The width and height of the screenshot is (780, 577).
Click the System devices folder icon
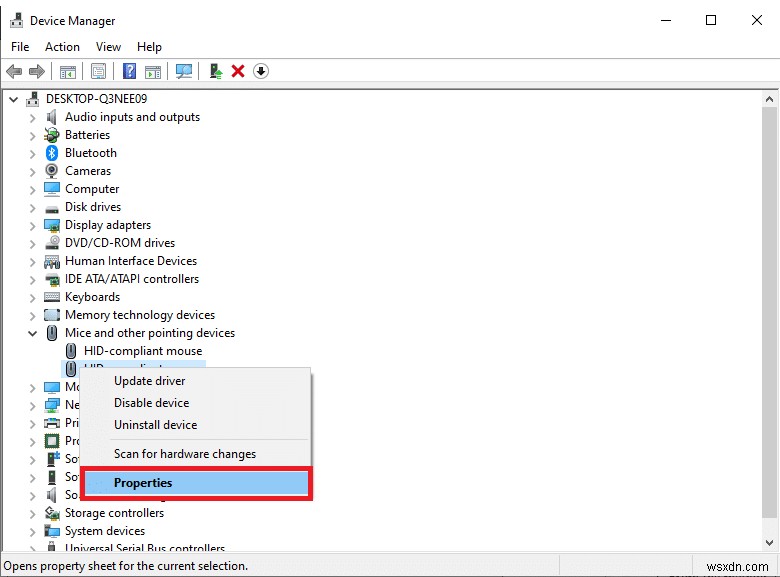[x=52, y=531]
